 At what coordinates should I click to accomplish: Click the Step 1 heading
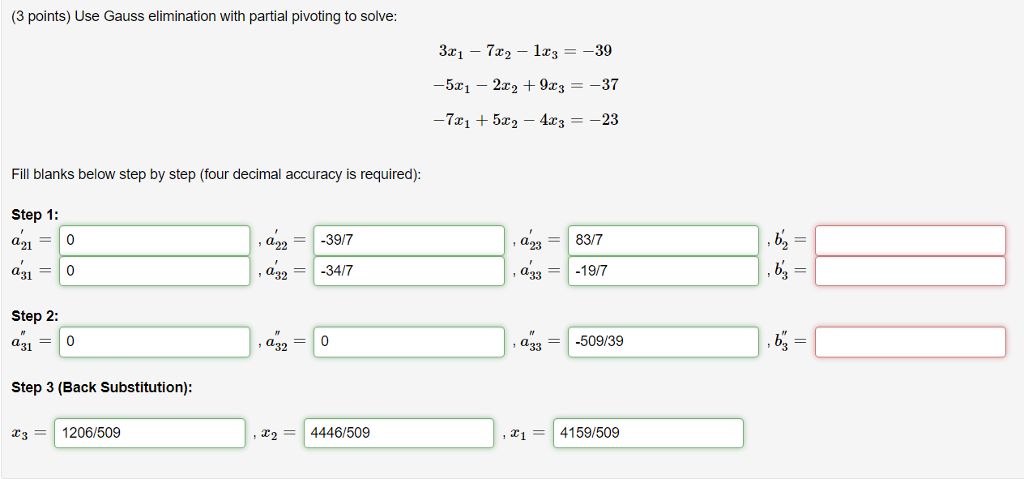tap(35, 215)
